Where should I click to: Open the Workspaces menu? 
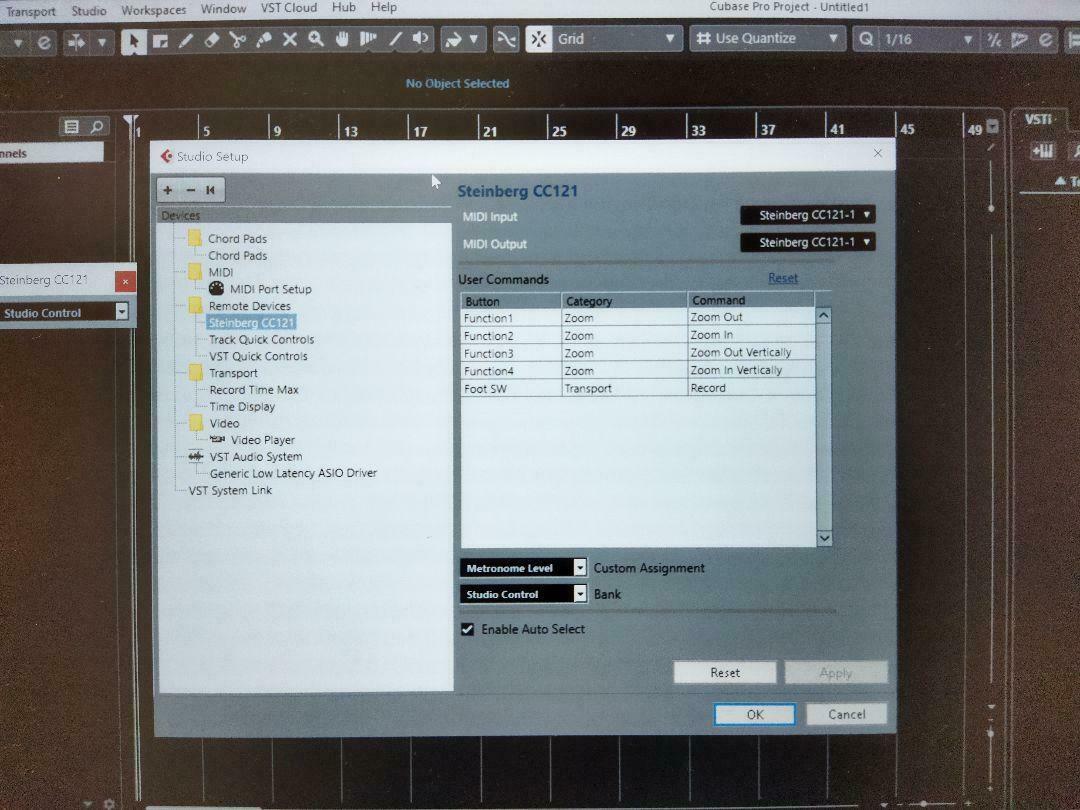pos(152,8)
